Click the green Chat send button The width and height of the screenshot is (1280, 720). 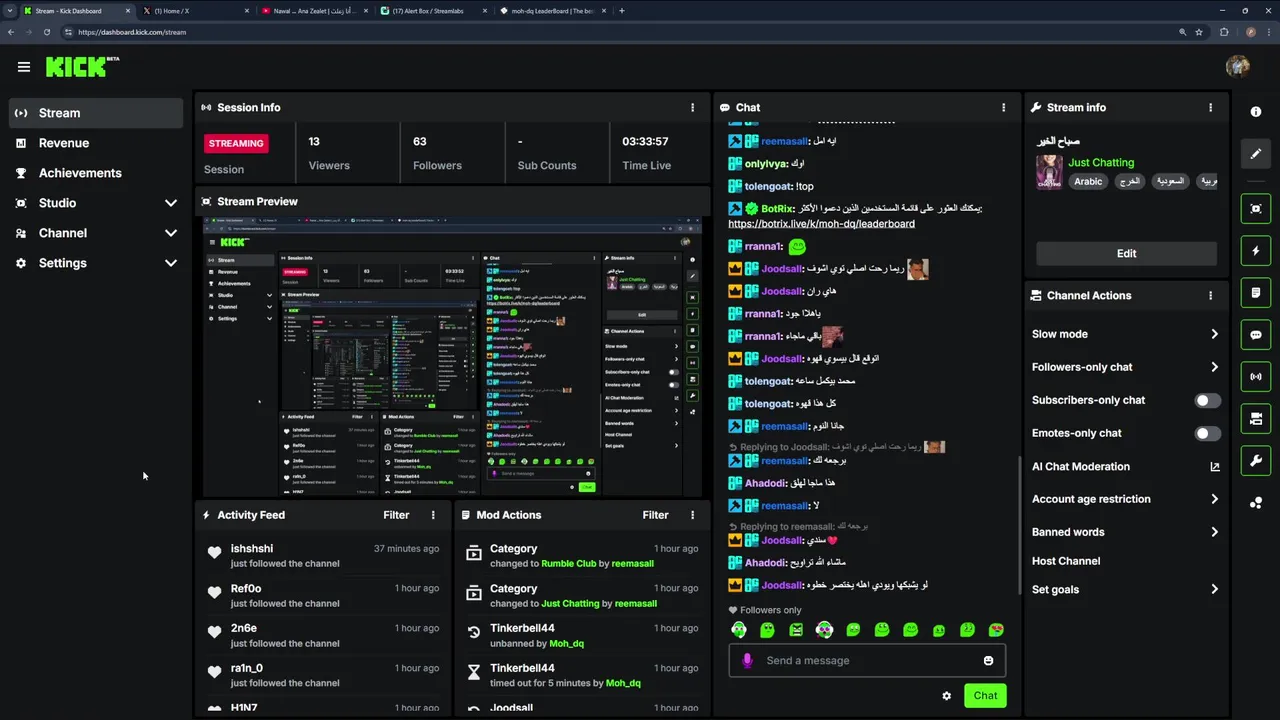(x=985, y=696)
